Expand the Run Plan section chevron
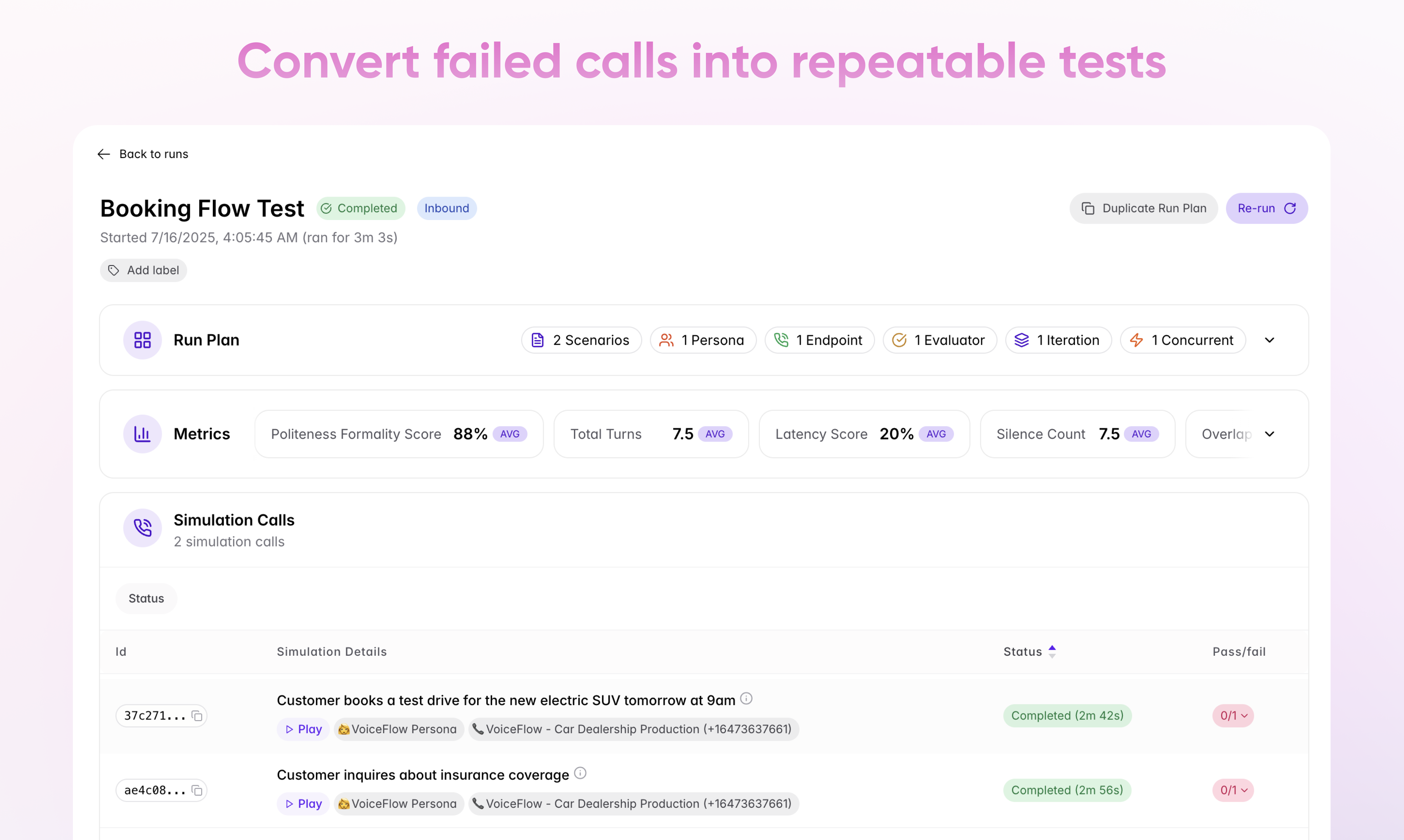 coord(1269,340)
